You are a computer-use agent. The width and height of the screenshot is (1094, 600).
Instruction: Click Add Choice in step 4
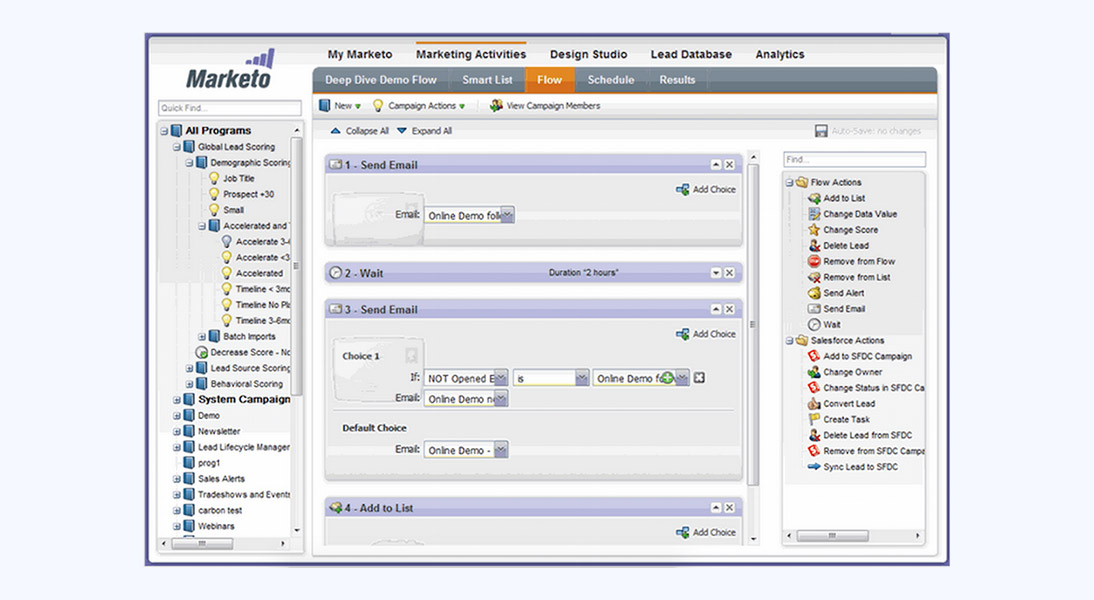[706, 532]
